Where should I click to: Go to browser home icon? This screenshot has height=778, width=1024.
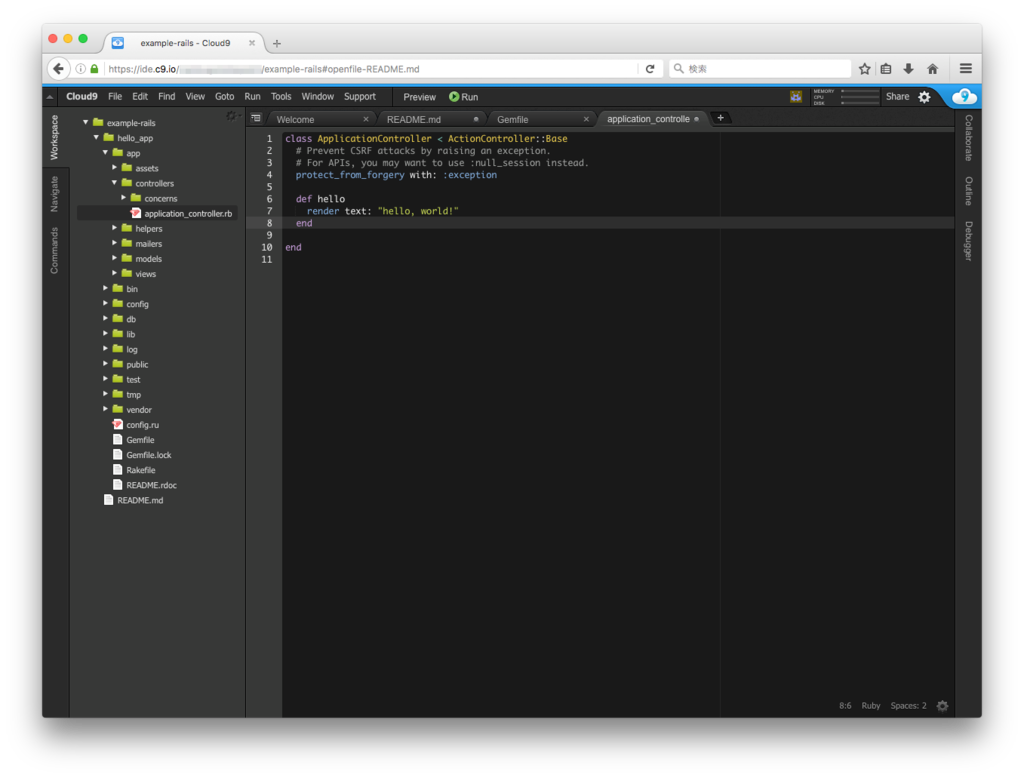(x=933, y=69)
